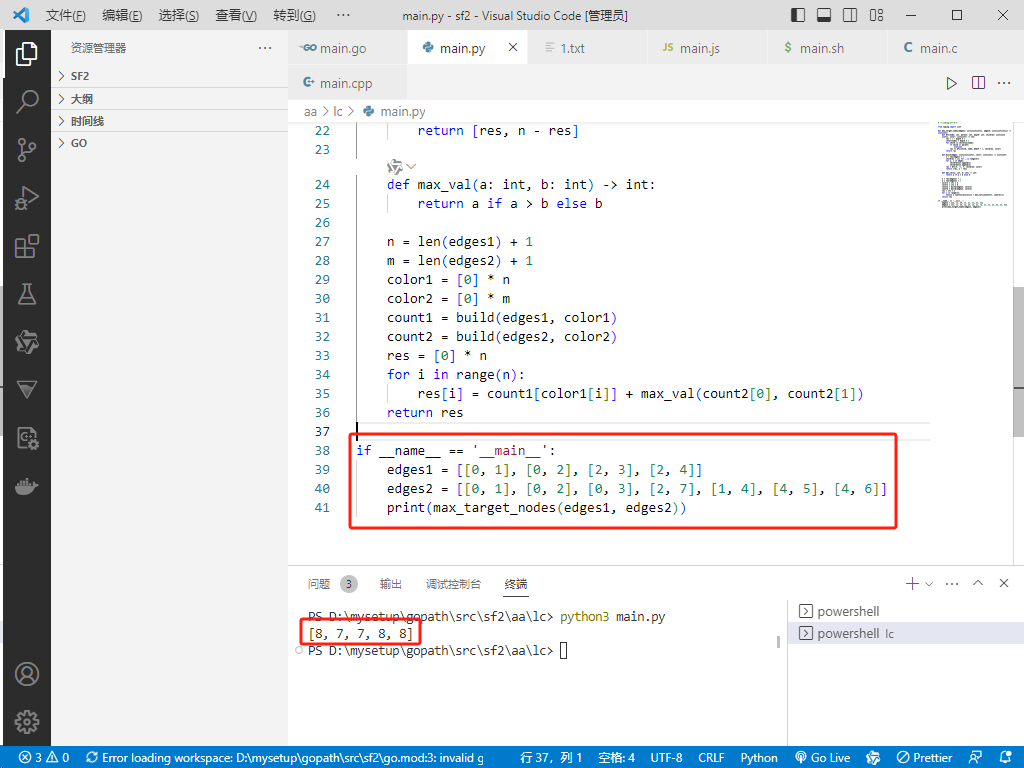Viewport: 1024px width, 768px height.
Task: Change language mode Python
Action: [759, 758]
